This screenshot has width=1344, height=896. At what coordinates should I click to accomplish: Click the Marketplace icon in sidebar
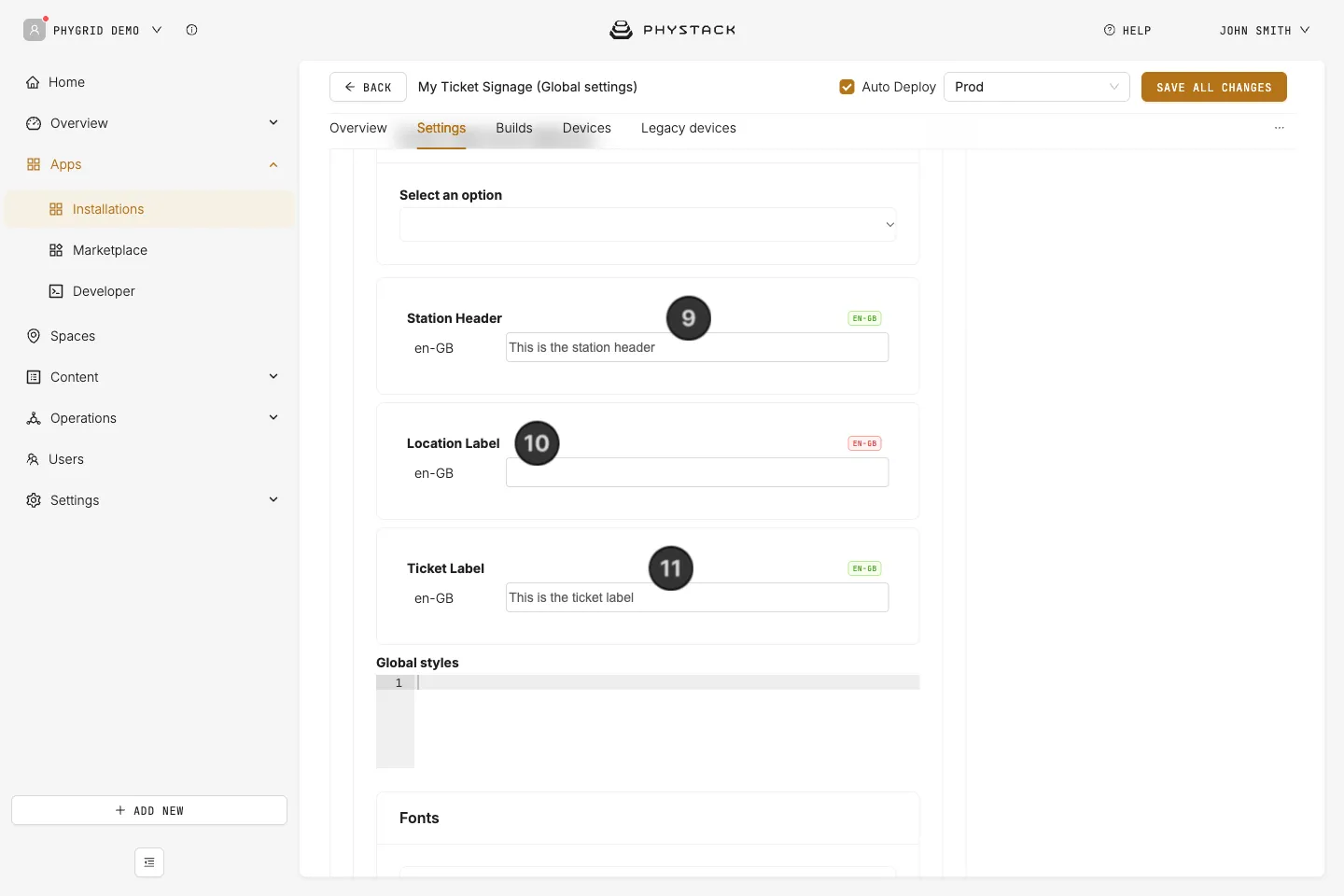(x=56, y=250)
